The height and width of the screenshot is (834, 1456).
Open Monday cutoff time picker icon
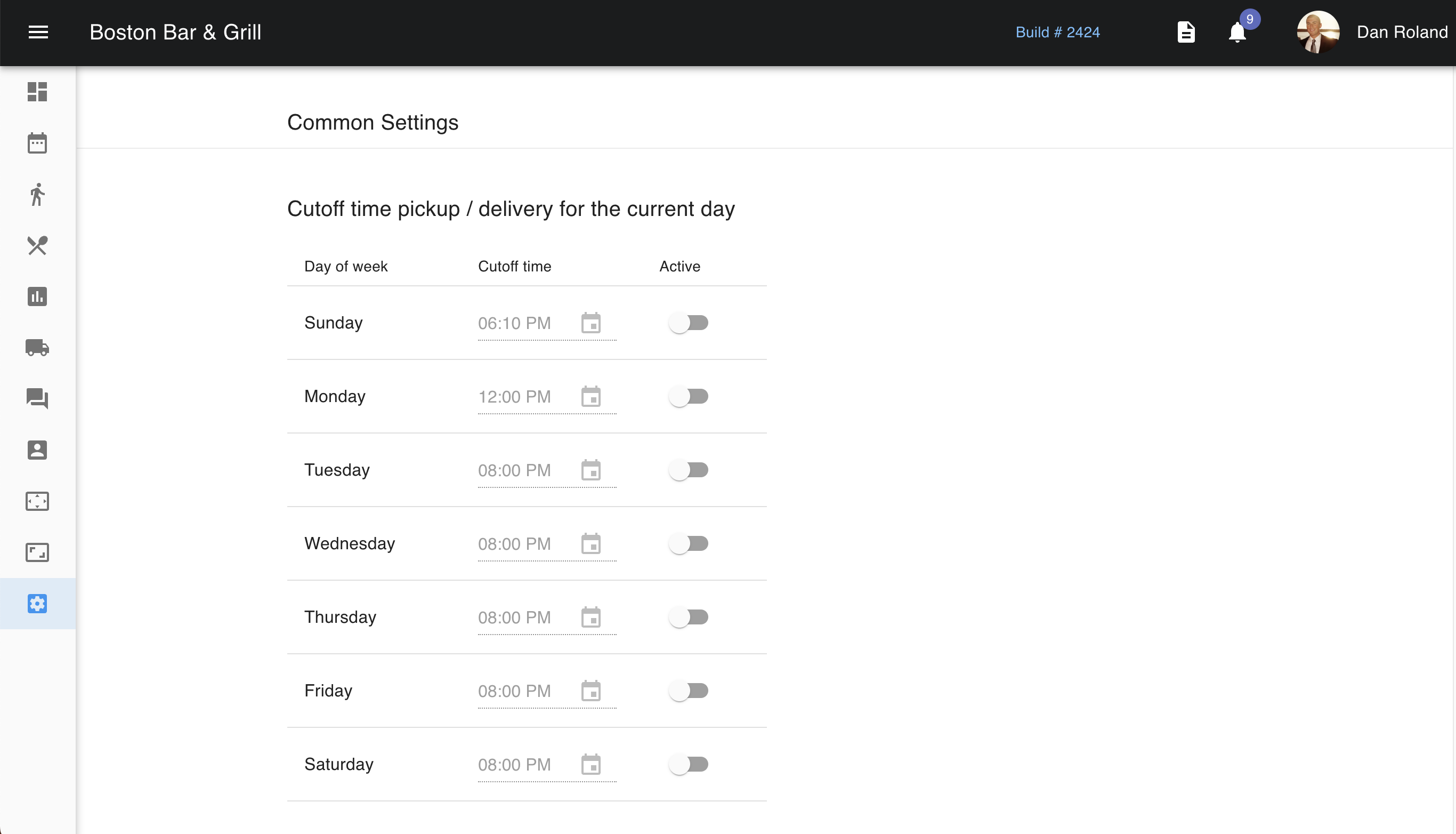591,396
